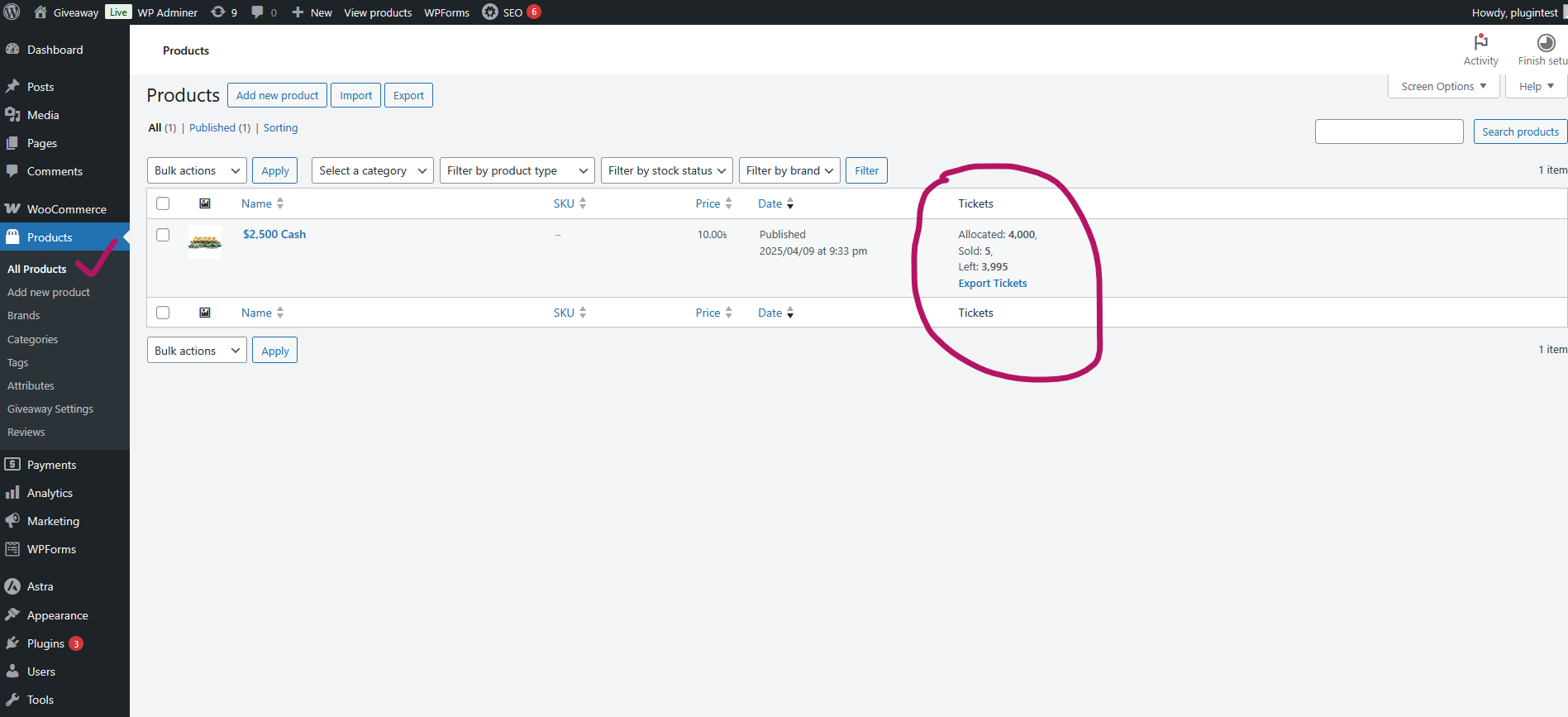Click the Plugins plug icon

point(12,643)
